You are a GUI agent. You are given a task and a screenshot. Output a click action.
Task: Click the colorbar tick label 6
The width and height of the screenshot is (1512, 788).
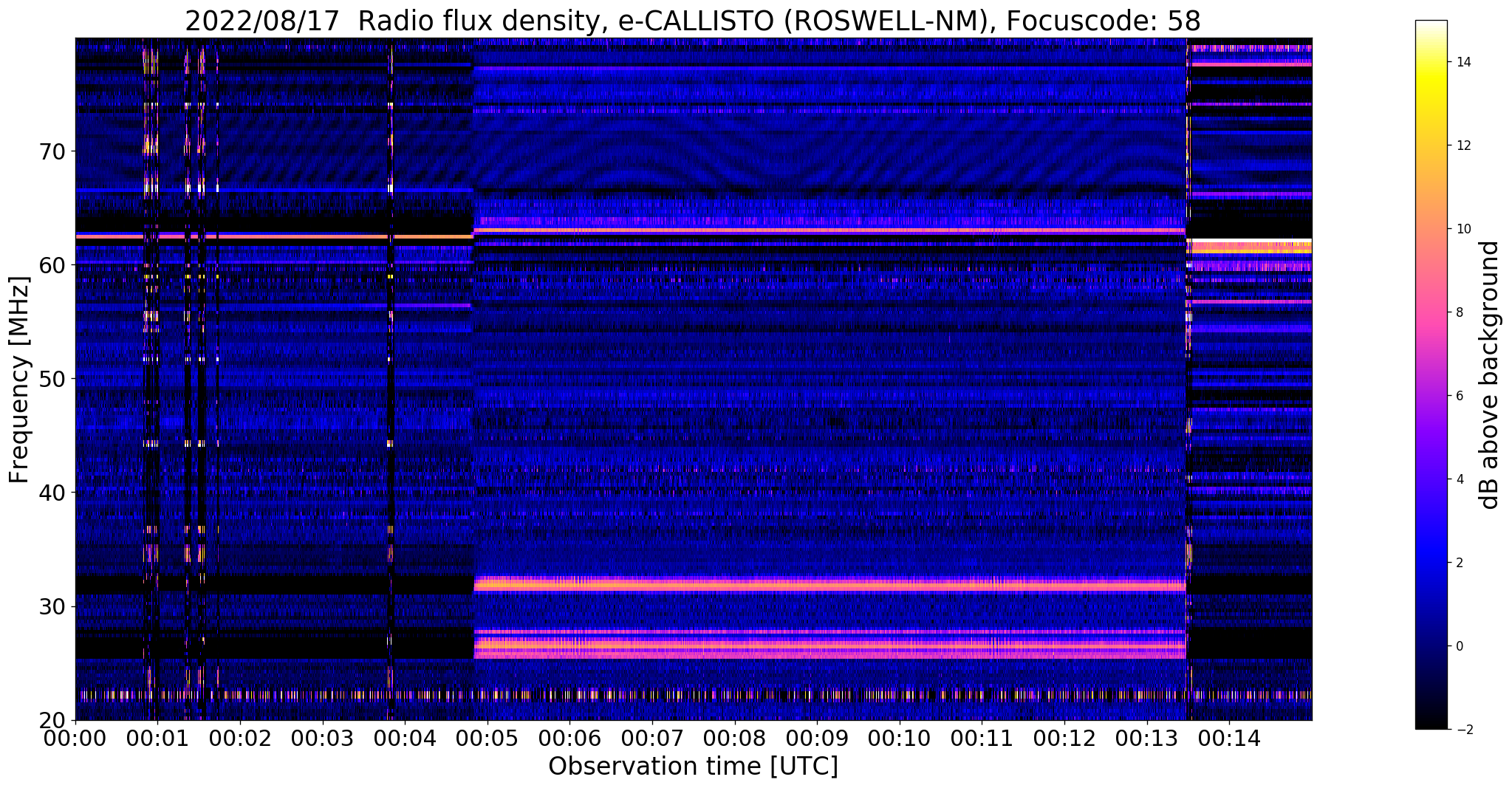point(1459,396)
